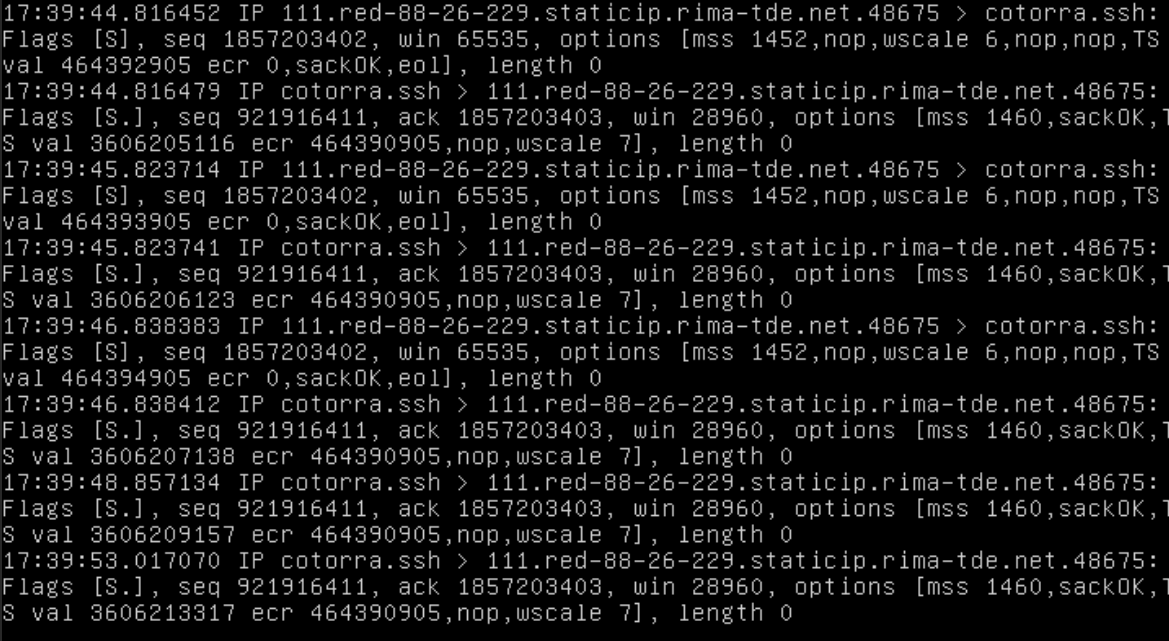This screenshot has width=1169, height=641.
Task: Click 'length 0' on the final line
Action: pos(735,613)
